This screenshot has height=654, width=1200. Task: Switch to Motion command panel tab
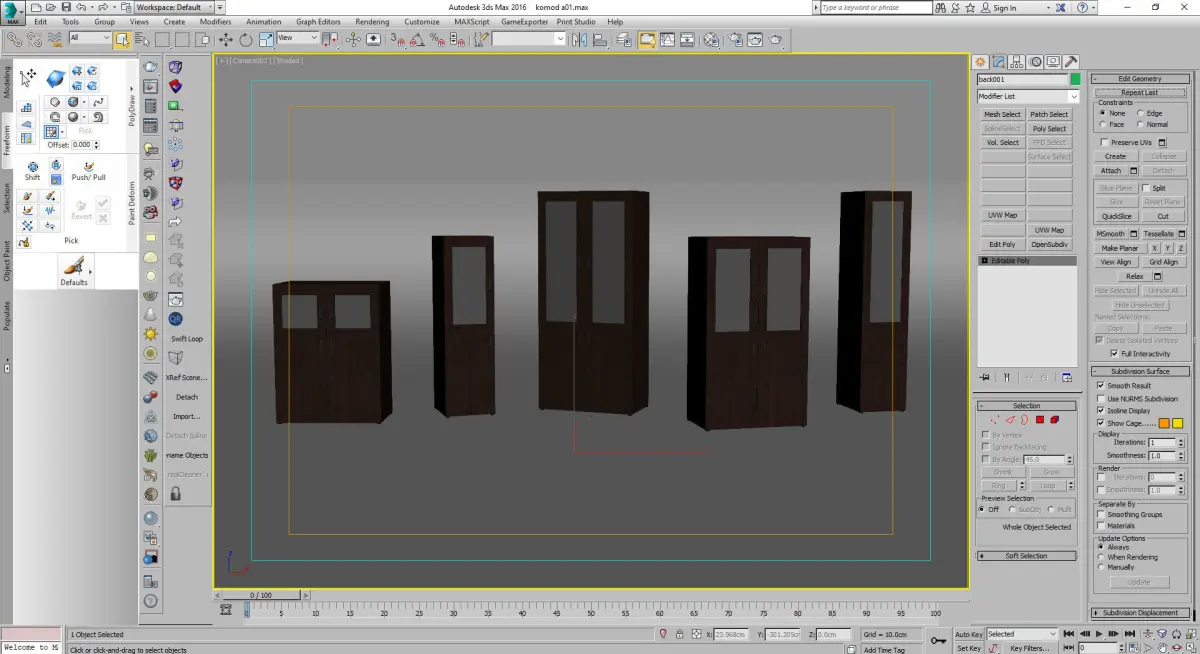(x=1037, y=61)
